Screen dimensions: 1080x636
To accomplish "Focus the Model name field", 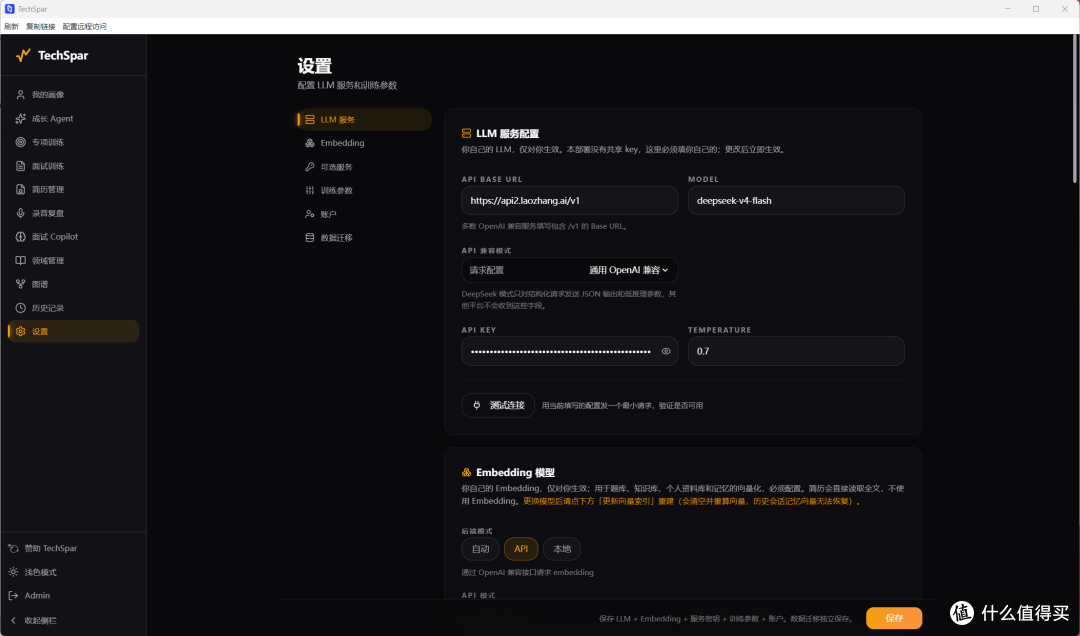I will click(796, 201).
